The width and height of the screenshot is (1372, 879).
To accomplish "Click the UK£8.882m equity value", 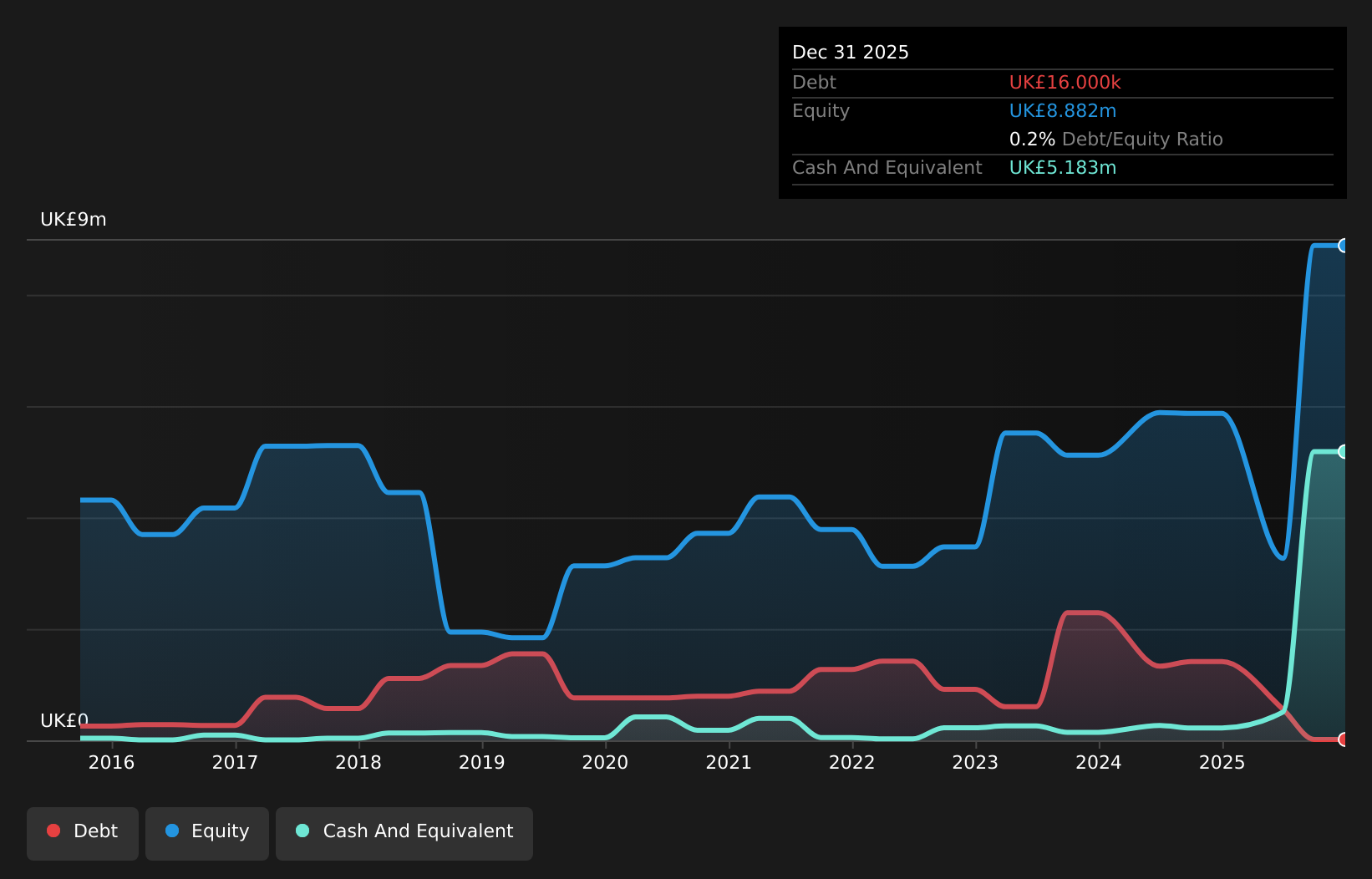I will 1063,110.
